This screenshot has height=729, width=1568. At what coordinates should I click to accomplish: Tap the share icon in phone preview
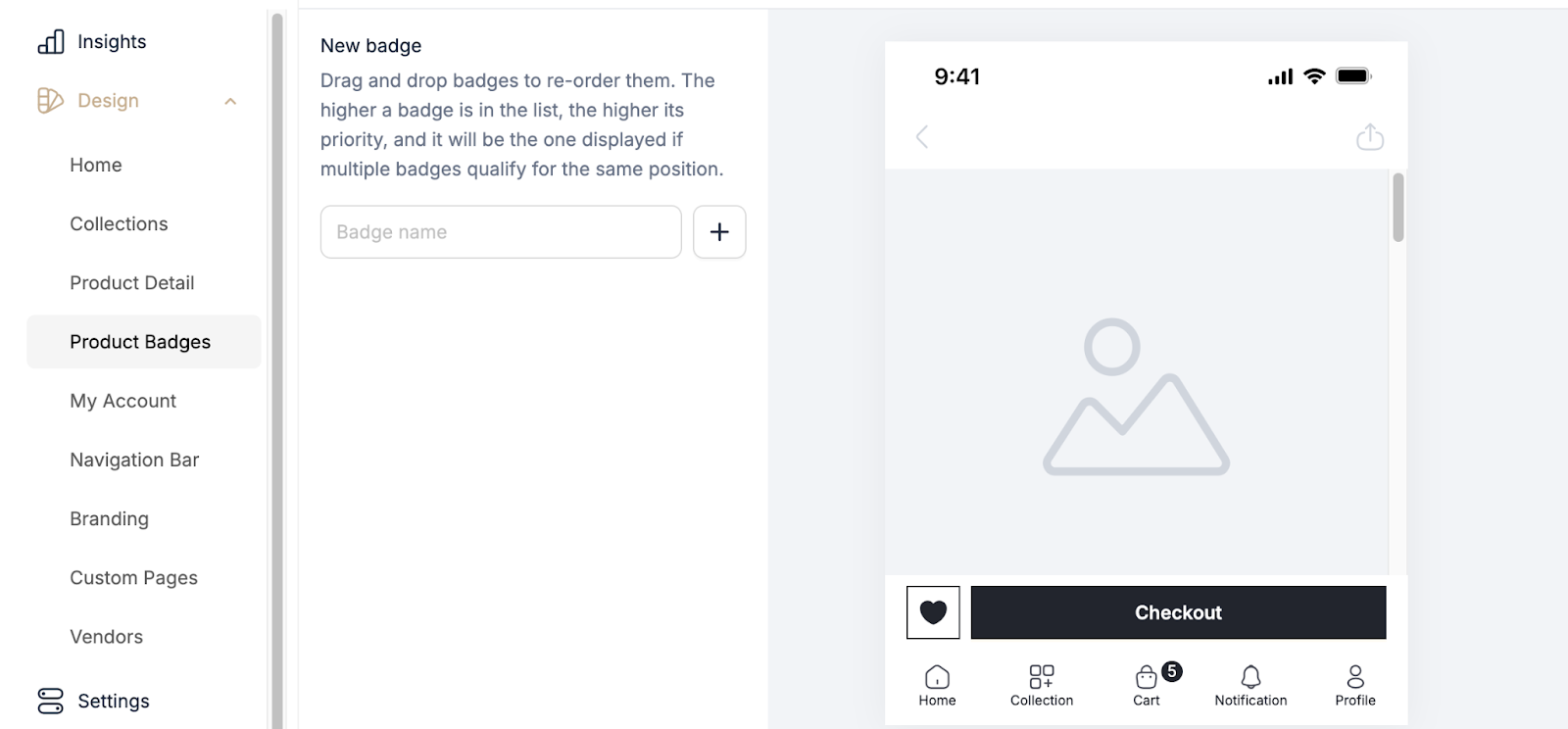[x=1369, y=137]
